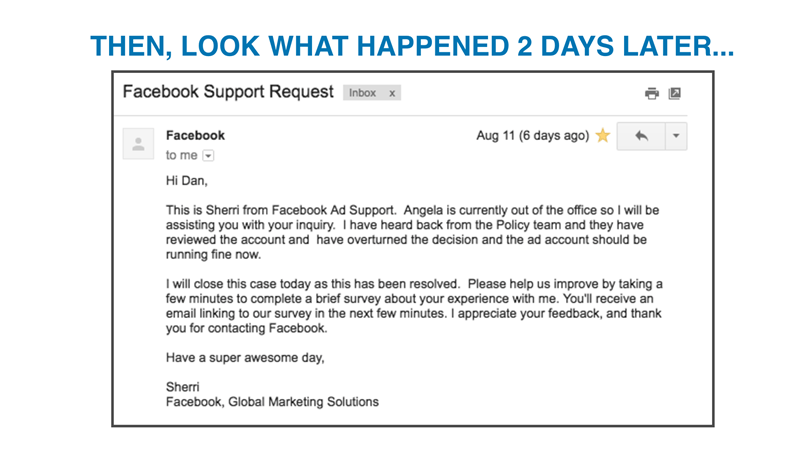This screenshot has width=800, height=458.
Task: Click the Facebook Support Request subject
Action: [x=228, y=92]
